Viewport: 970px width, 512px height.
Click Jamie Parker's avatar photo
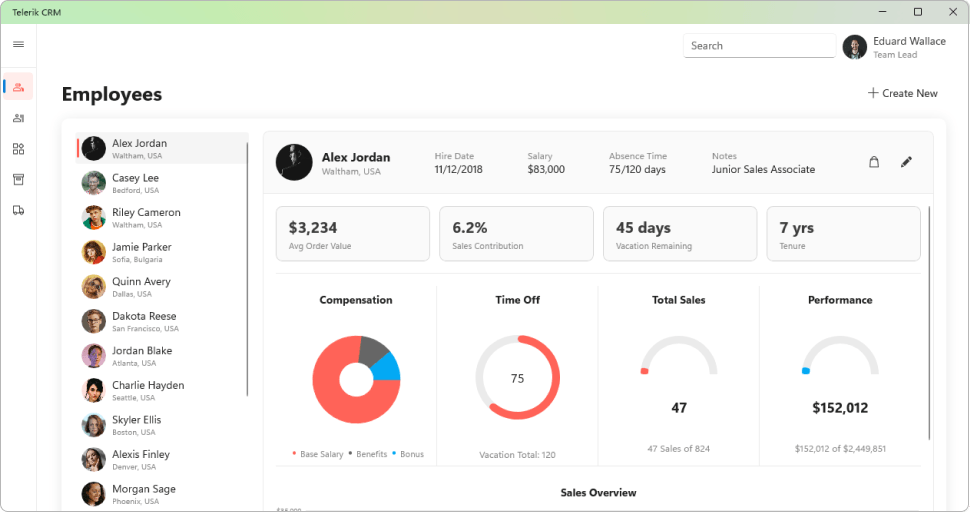(93, 252)
